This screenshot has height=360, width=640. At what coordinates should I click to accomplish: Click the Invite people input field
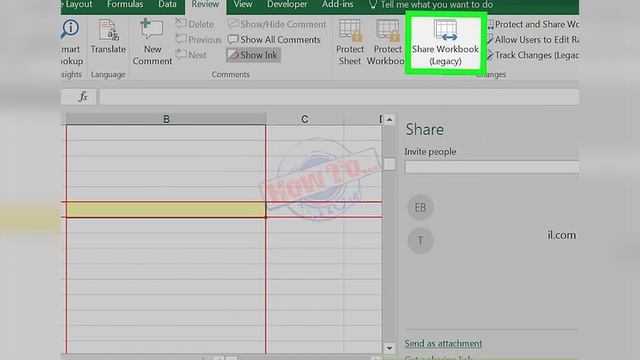click(x=492, y=167)
